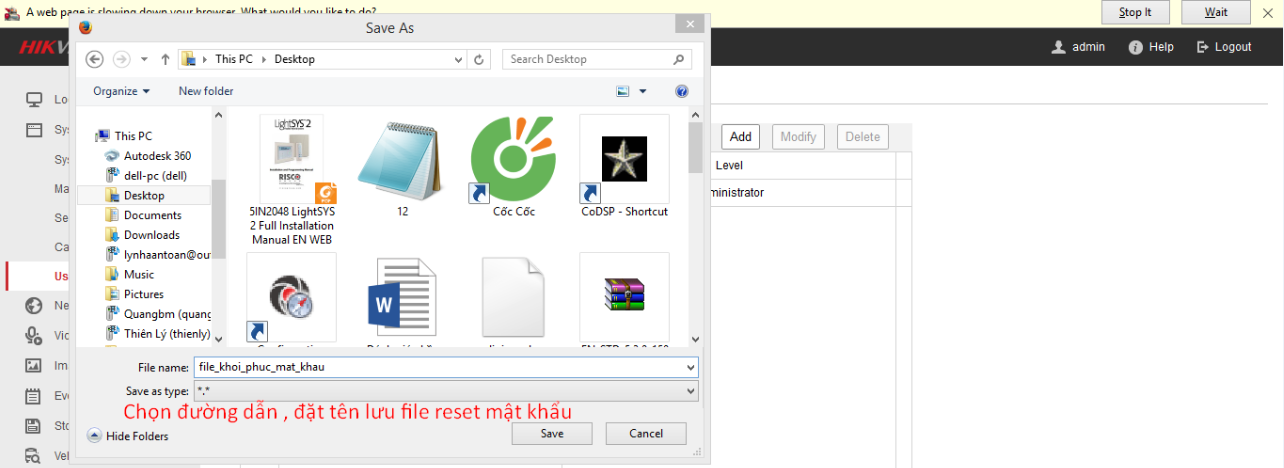
Task: Open the help question mark icon
Action: click(x=682, y=91)
